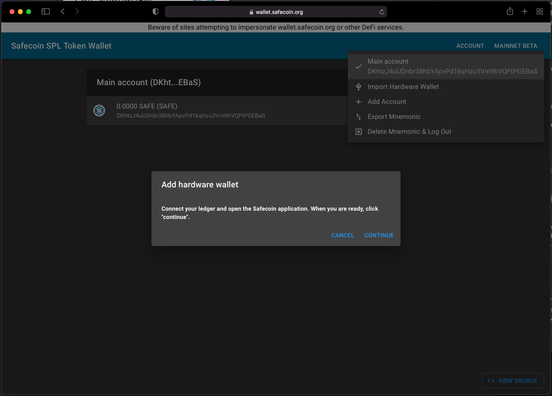Open the ACCOUNT menu in the header

click(x=470, y=46)
